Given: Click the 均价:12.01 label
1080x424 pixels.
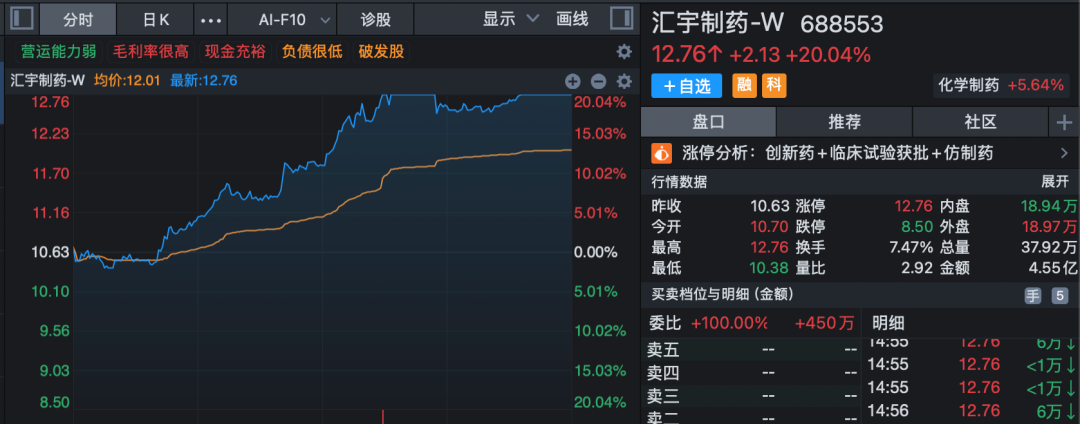Looking at the screenshot, I should (x=127, y=81).
